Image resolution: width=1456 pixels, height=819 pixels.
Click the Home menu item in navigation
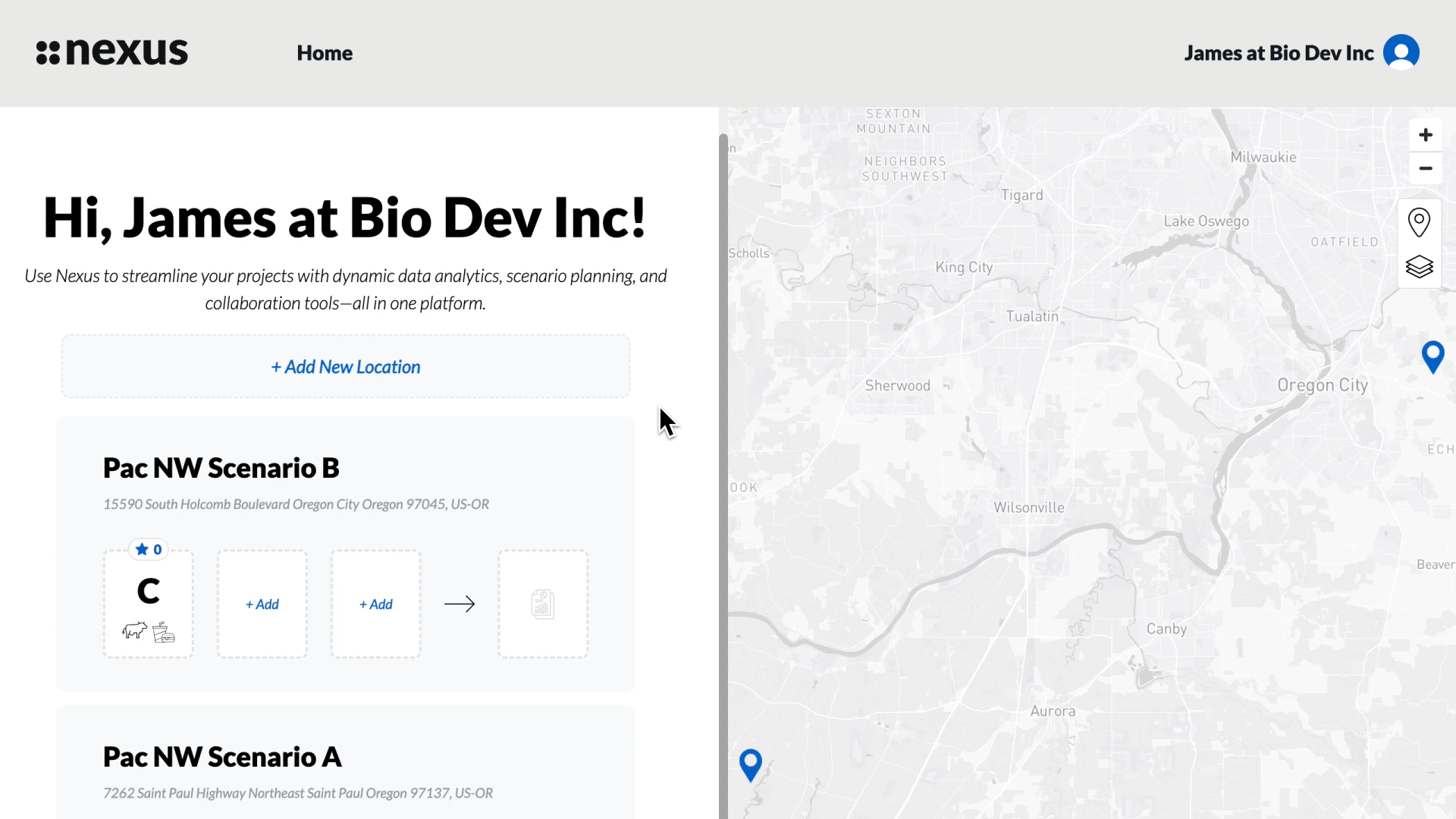coord(325,53)
